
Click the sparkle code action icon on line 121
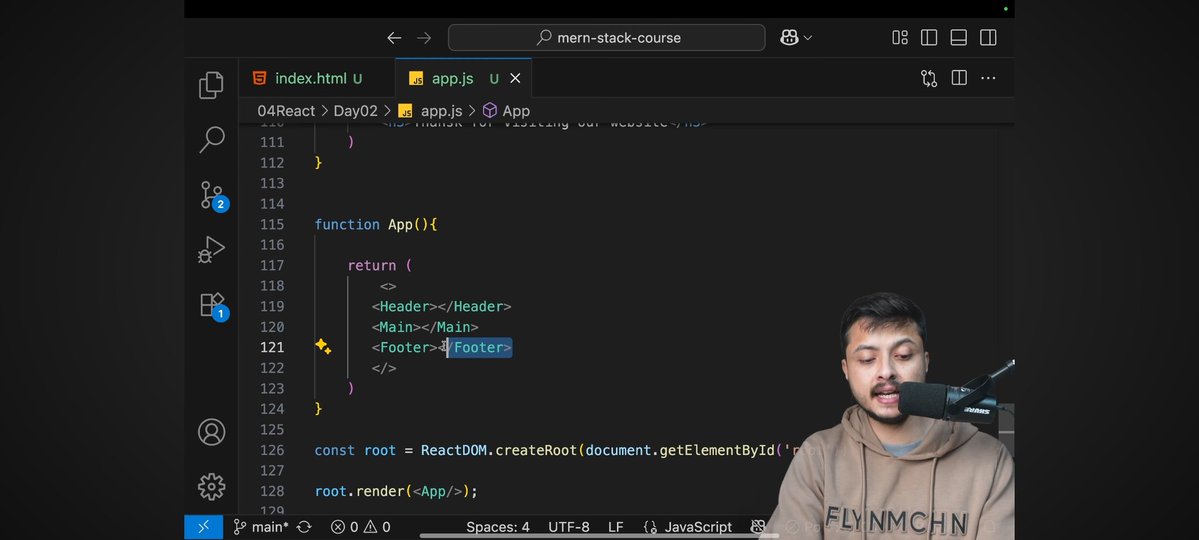[x=323, y=346]
